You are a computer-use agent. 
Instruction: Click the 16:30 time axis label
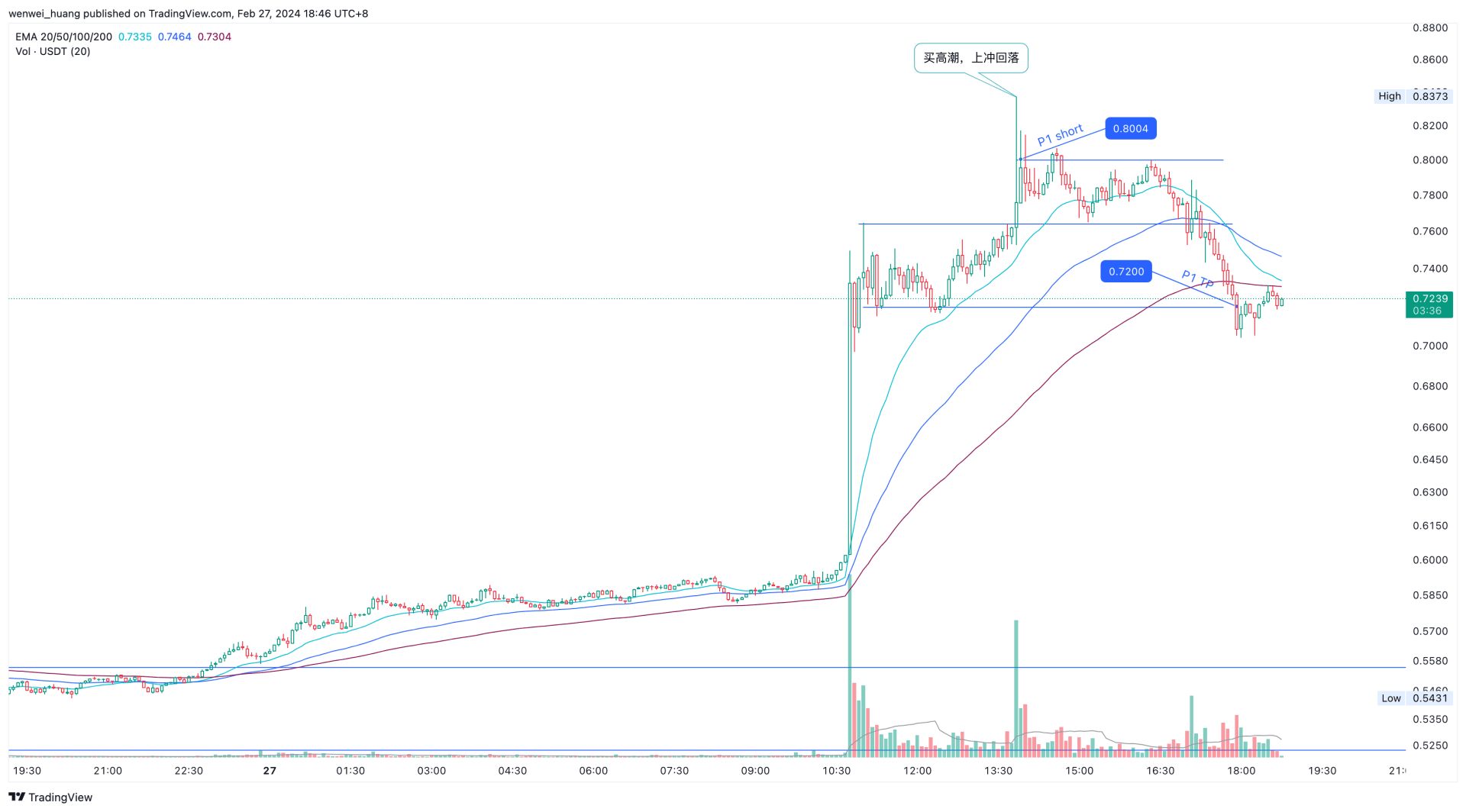point(1160,771)
